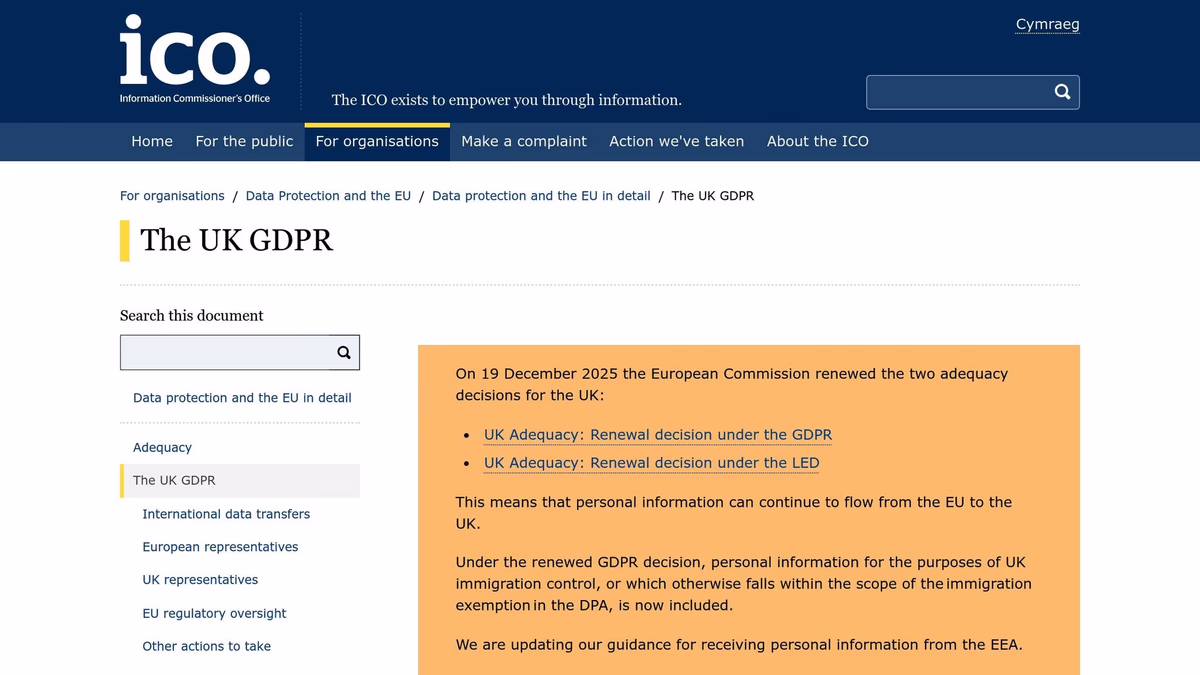1200x675 pixels.
Task: Click the Search this document label
Action: (x=192, y=315)
